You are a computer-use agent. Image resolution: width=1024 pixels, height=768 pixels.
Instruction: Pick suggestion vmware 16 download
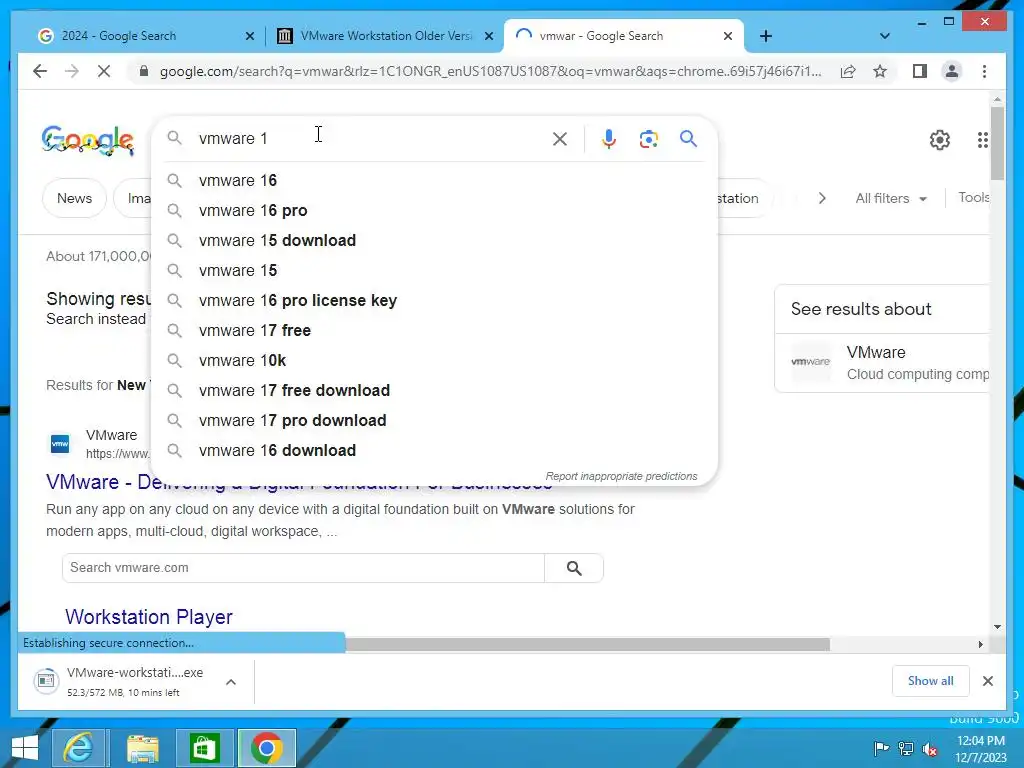pyautogui.click(x=434, y=451)
